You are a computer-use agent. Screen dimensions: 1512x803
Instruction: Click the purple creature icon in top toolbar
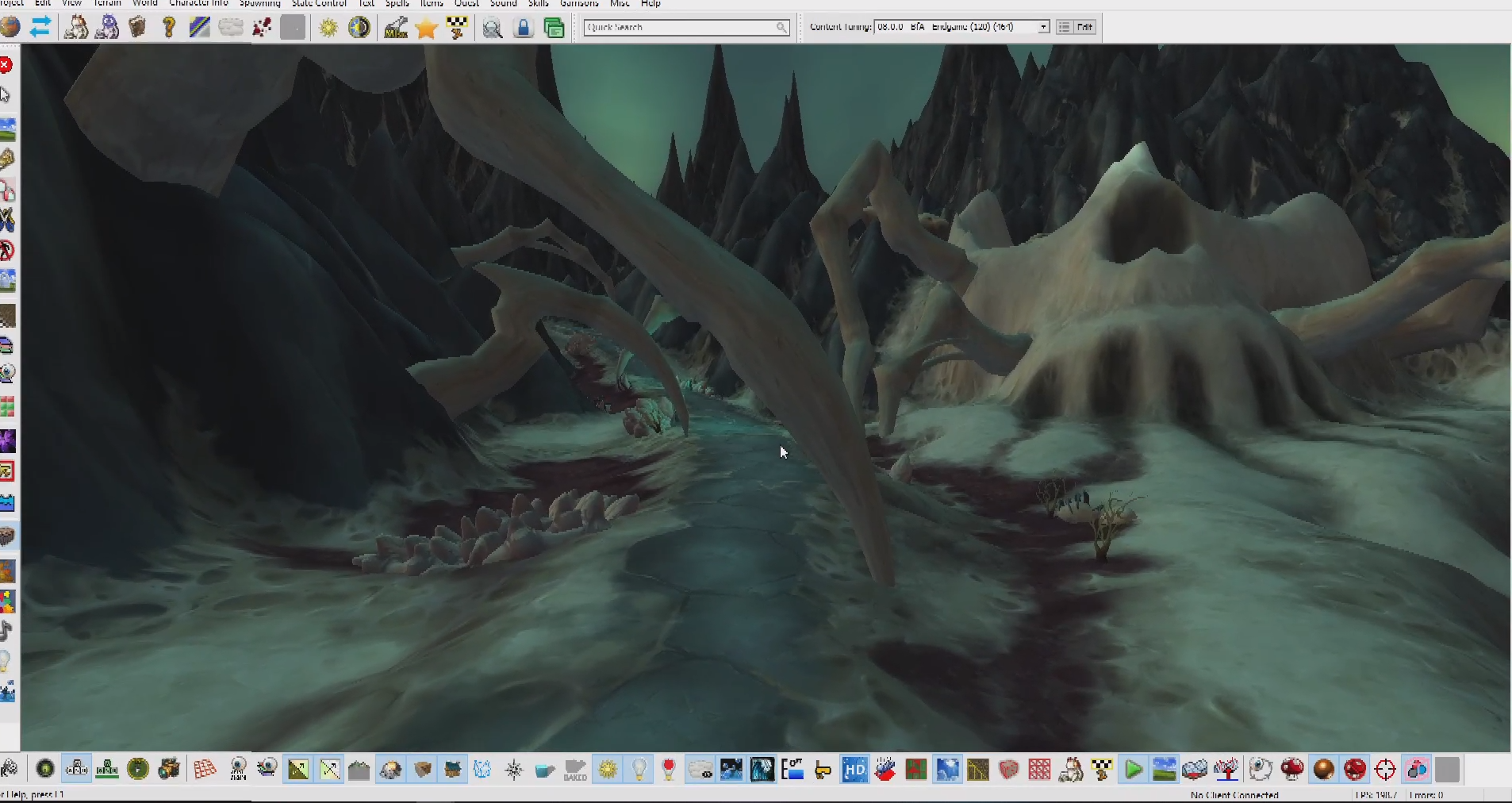point(107,27)
